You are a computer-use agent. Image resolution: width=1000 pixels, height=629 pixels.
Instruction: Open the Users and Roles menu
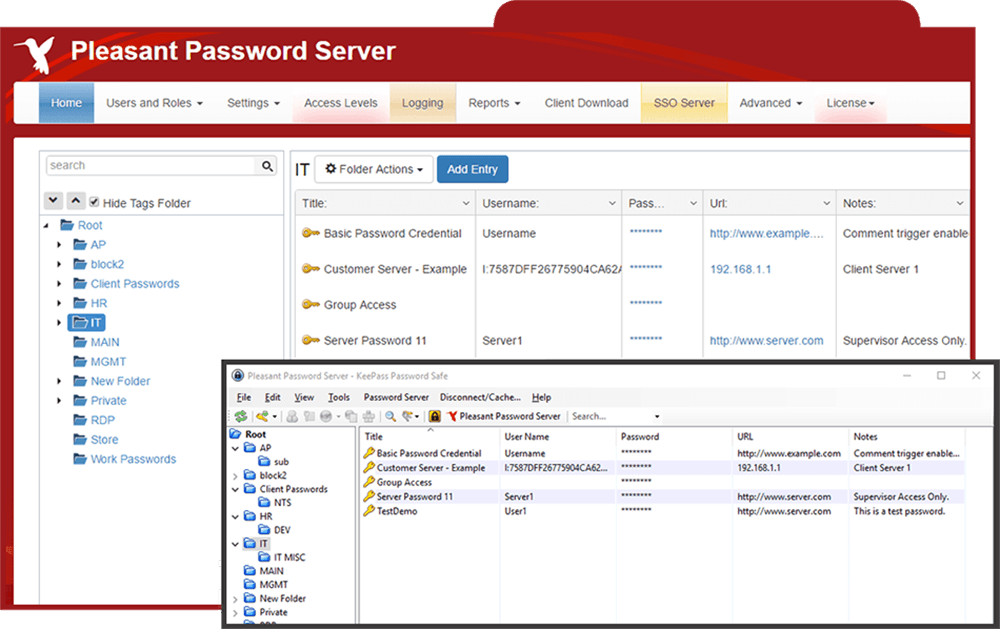(x=154, y=103)
